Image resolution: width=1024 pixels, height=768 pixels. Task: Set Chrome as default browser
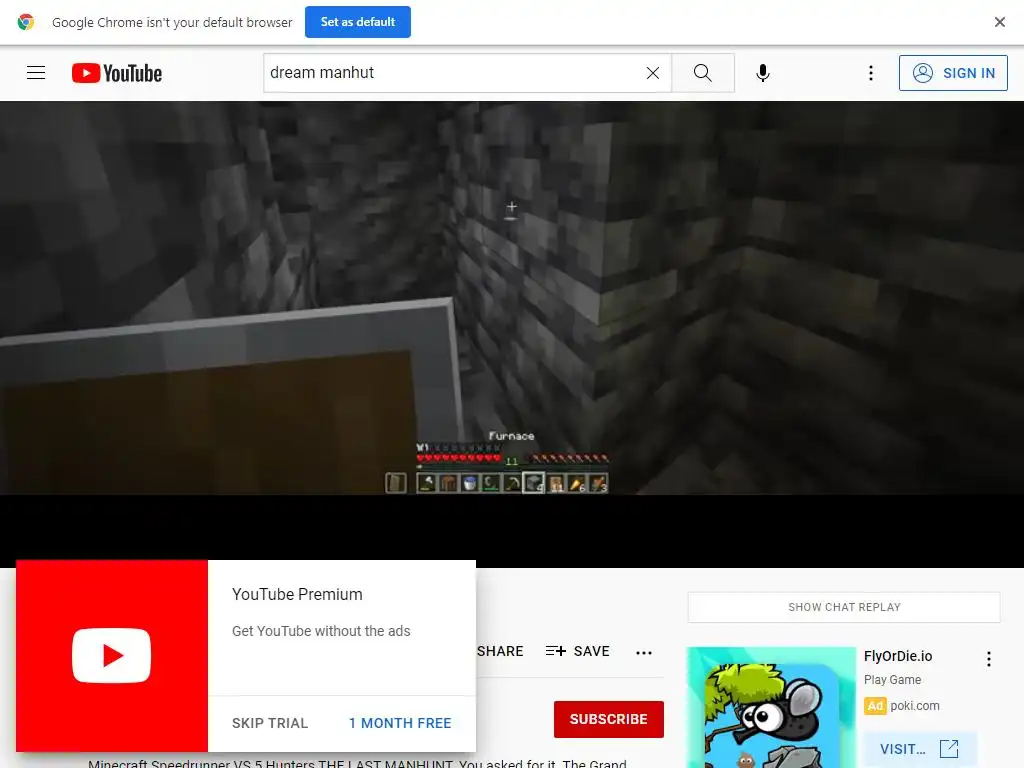357,22
